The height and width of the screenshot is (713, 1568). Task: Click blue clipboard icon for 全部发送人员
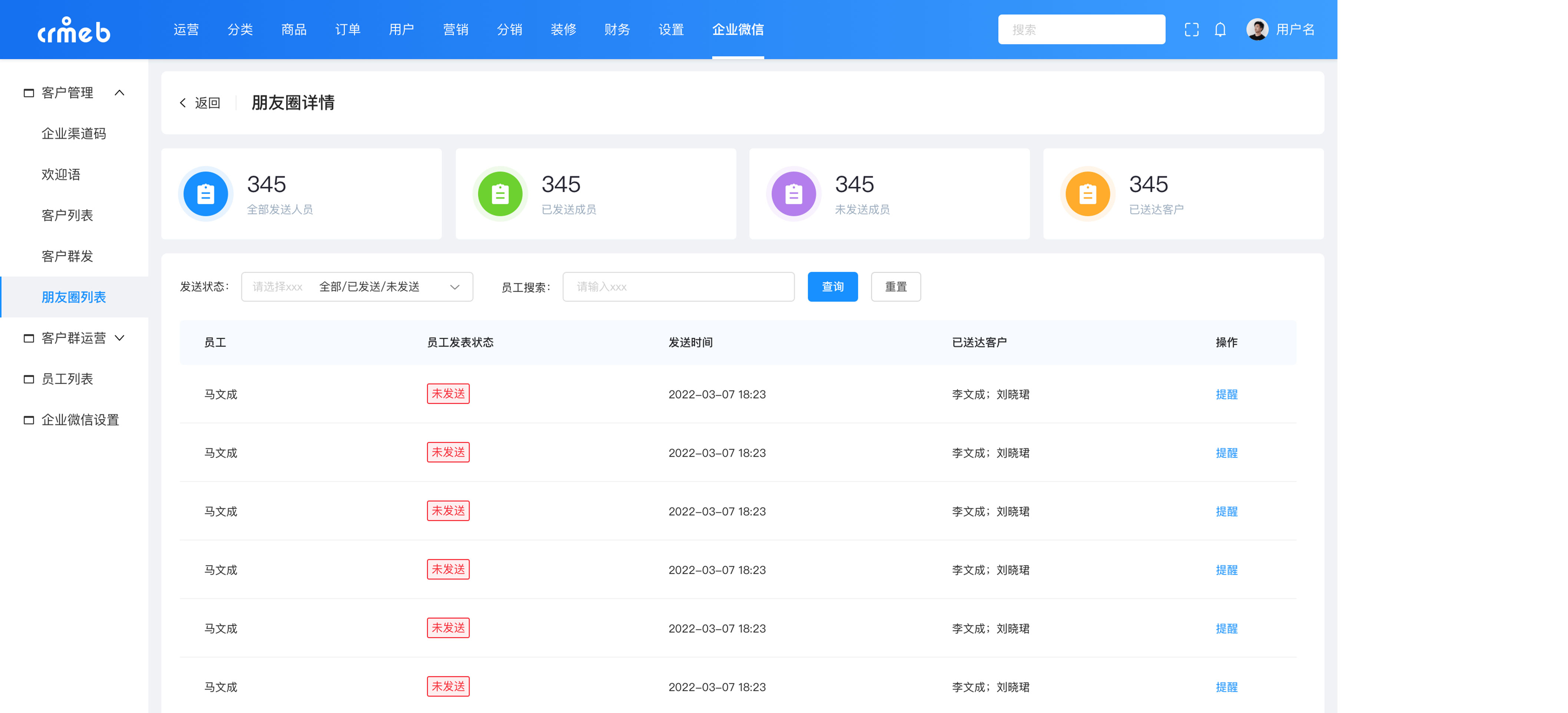[206, 194]
